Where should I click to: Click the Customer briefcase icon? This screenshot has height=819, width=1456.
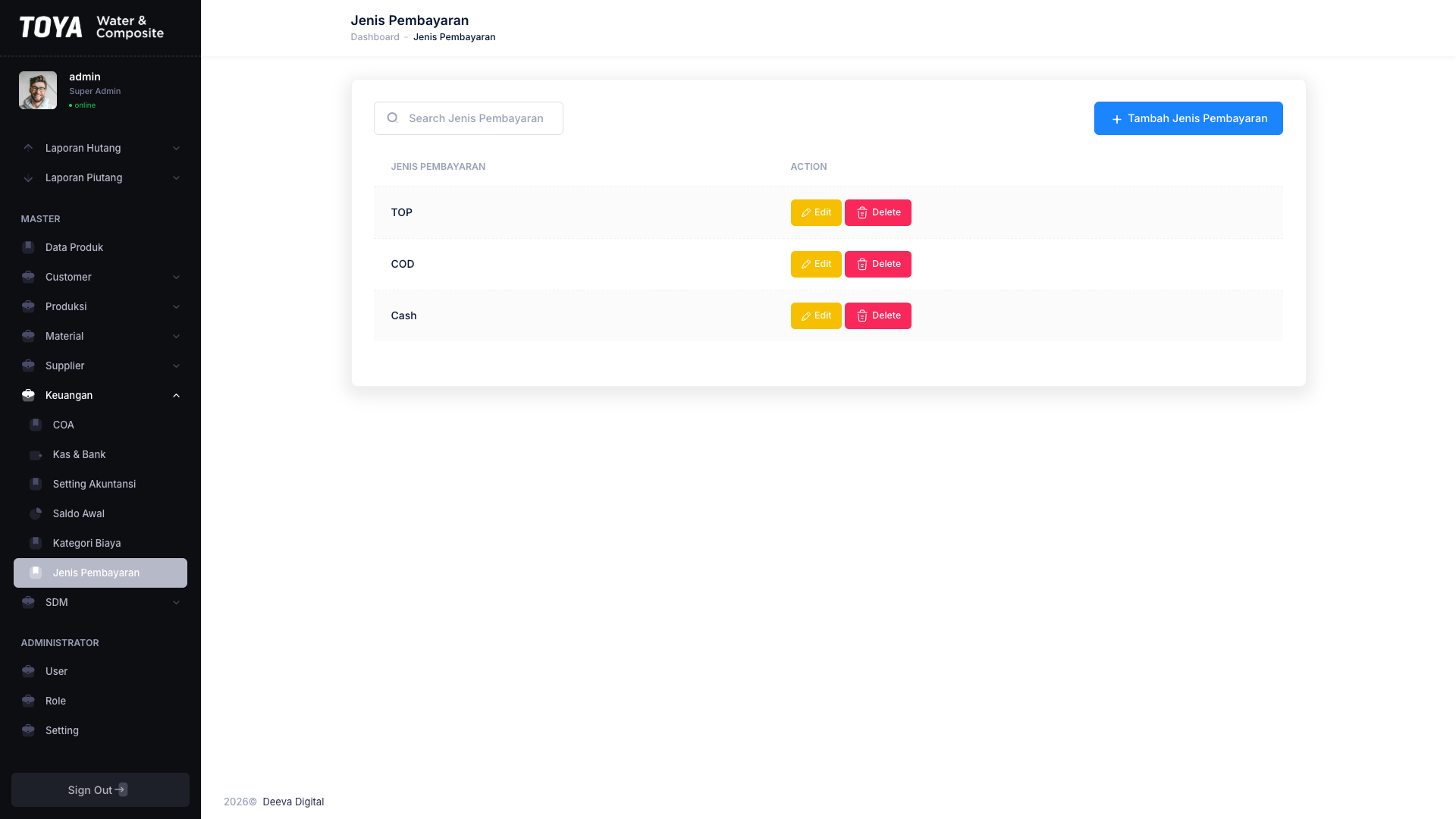point(28,277)
